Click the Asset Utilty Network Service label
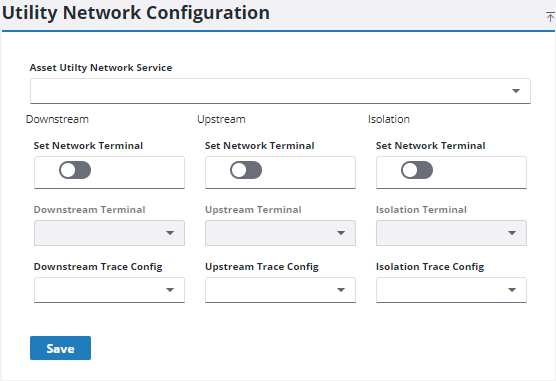The width and height of the screenshot is (556, 381). (101, 68)
